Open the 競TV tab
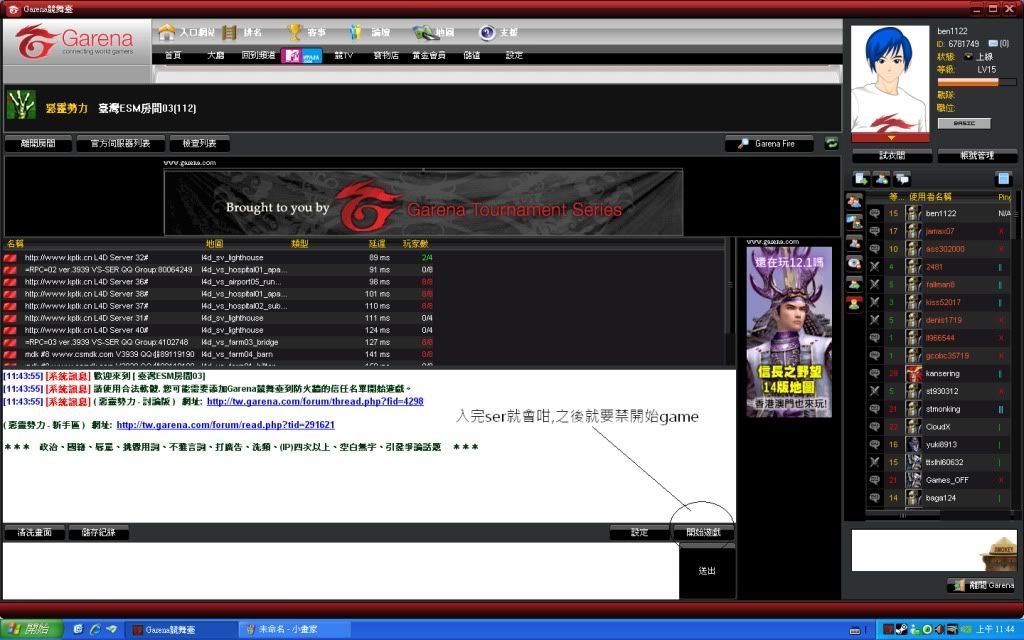The height and width of the screenshot is (640, 1024). click(344, 56)
